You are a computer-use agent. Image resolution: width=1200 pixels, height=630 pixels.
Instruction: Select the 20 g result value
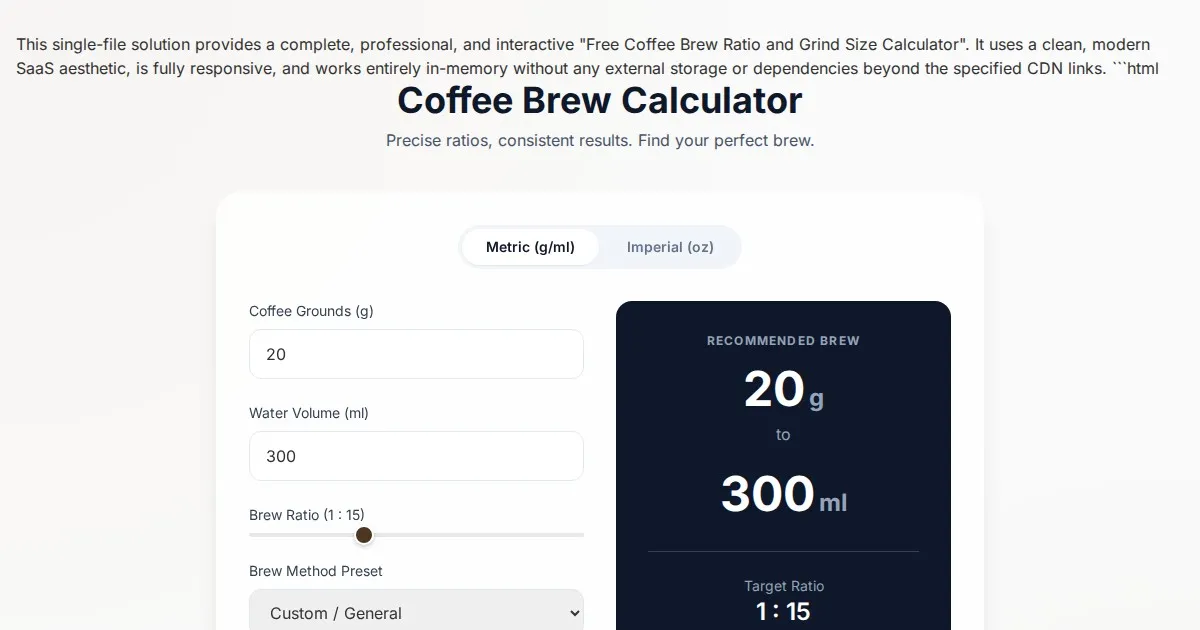click(775, 390)
